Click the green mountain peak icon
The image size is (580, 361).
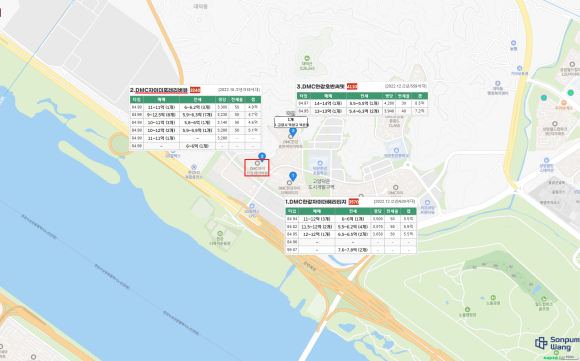307,58
